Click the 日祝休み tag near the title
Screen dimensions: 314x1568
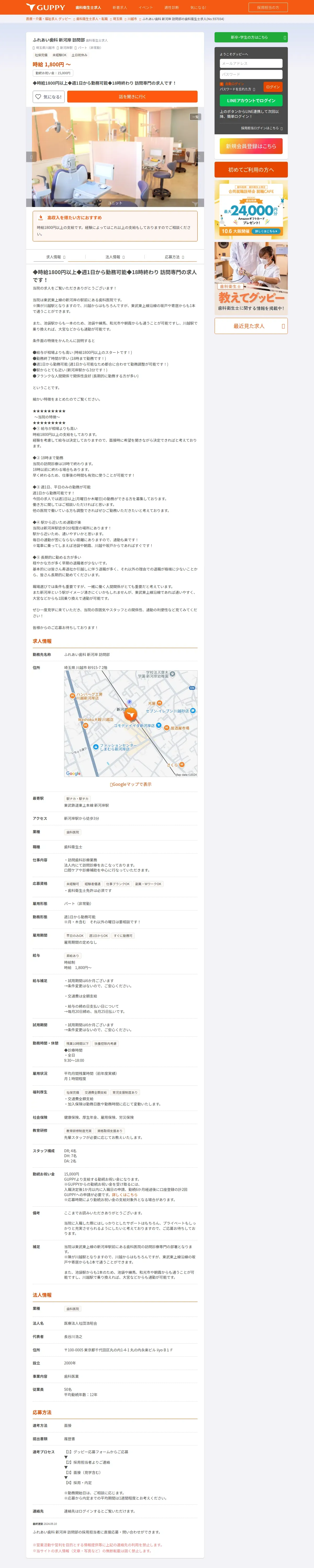(79, 55)
